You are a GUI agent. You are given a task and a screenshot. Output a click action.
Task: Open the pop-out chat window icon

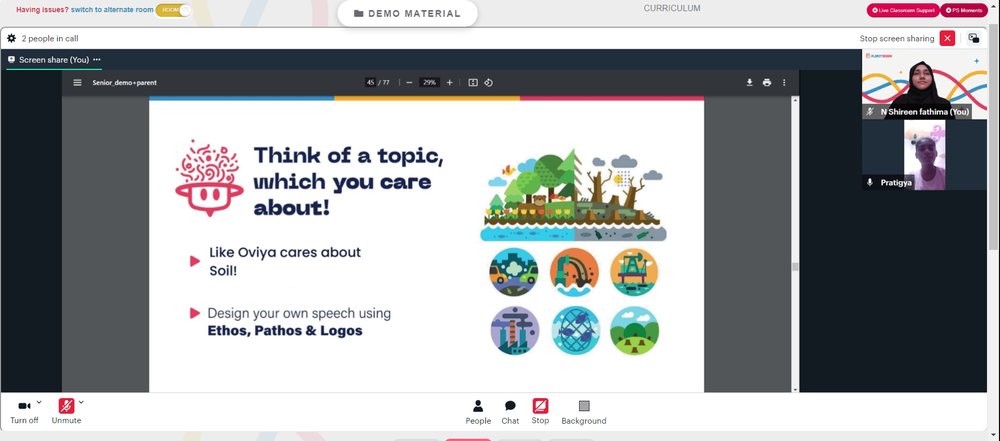[974, 38]
